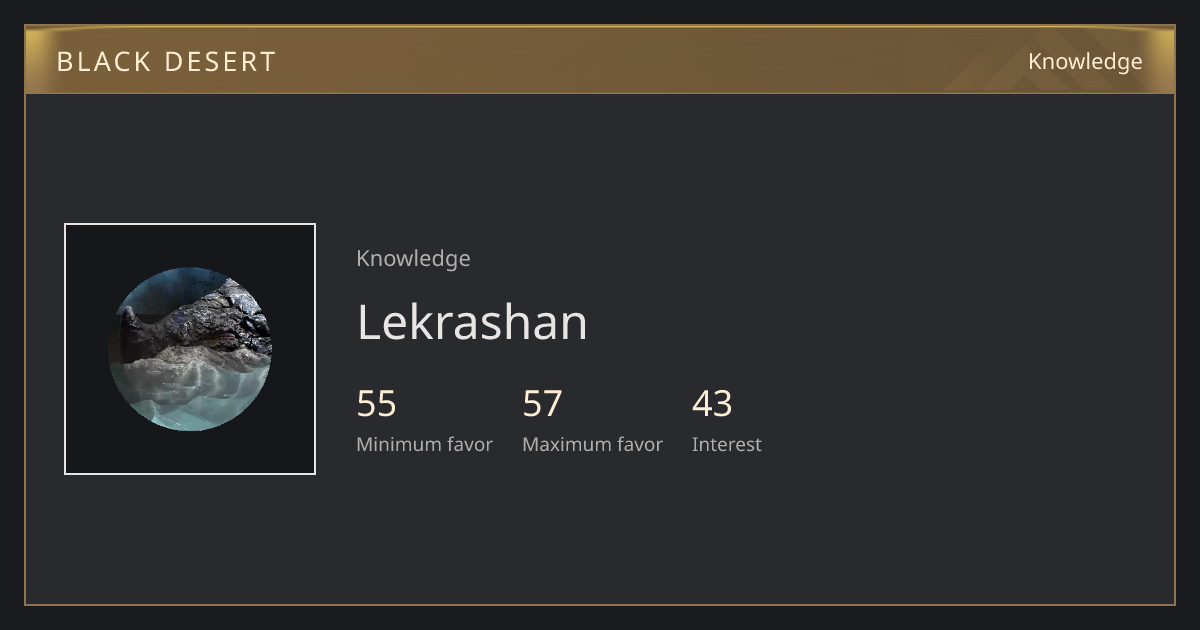
Task: Click the BLACK DESERT header logo text
Action: tap(166, 61)
